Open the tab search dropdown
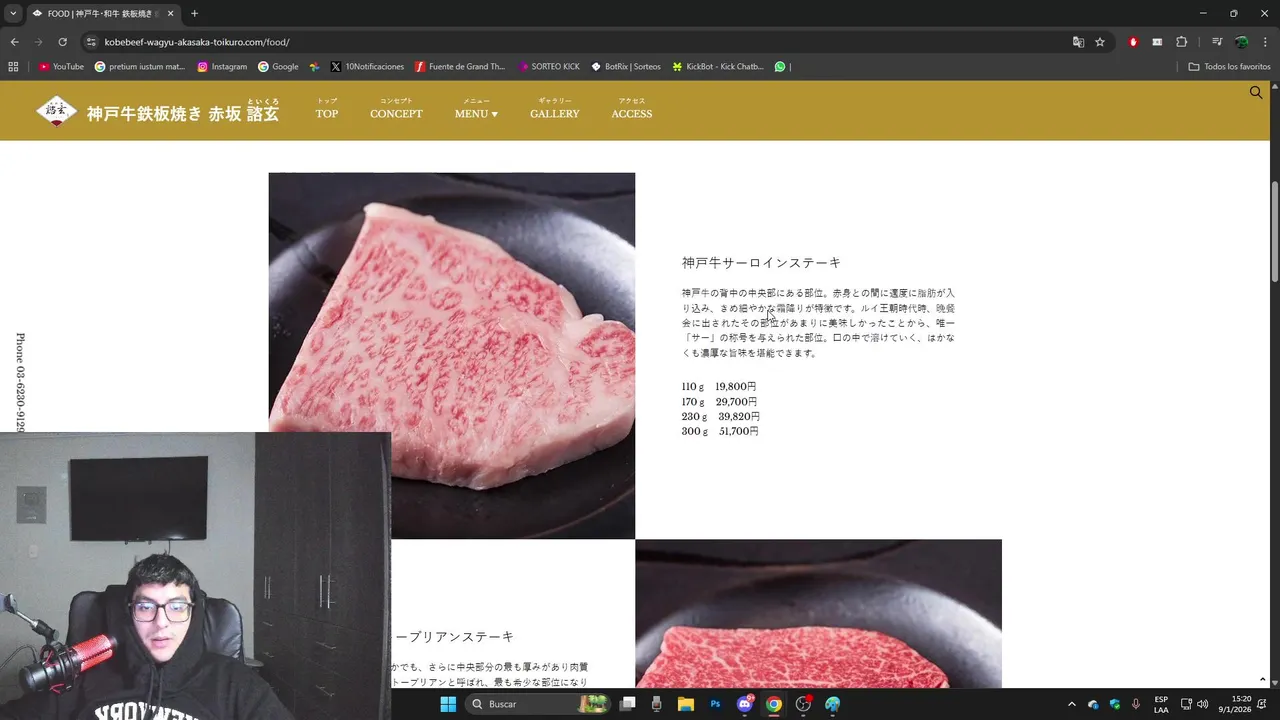This screenshot has height=720, width=1280. [x=13, y=14]
